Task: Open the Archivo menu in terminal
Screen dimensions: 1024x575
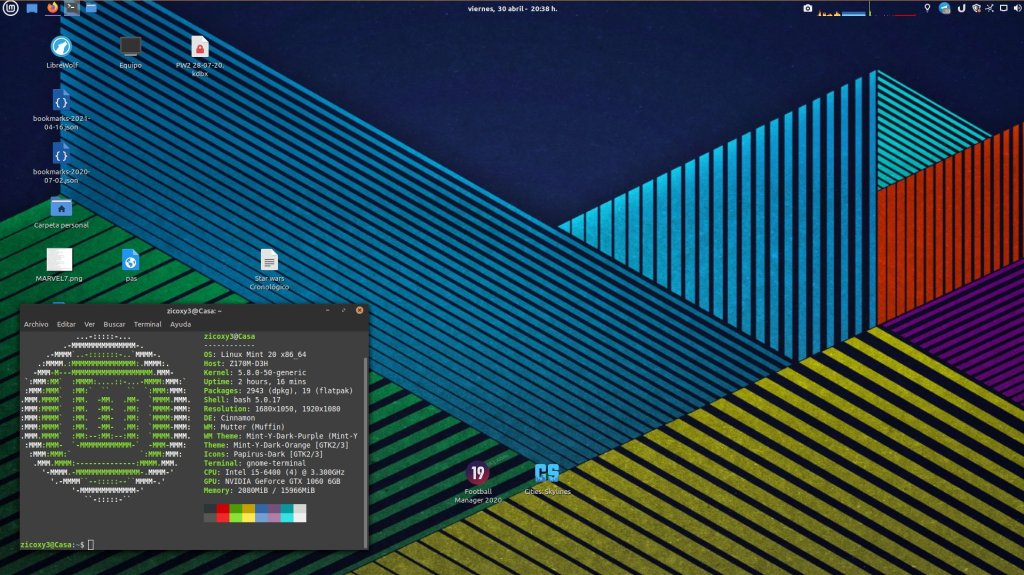Action: tap(36, 324)
